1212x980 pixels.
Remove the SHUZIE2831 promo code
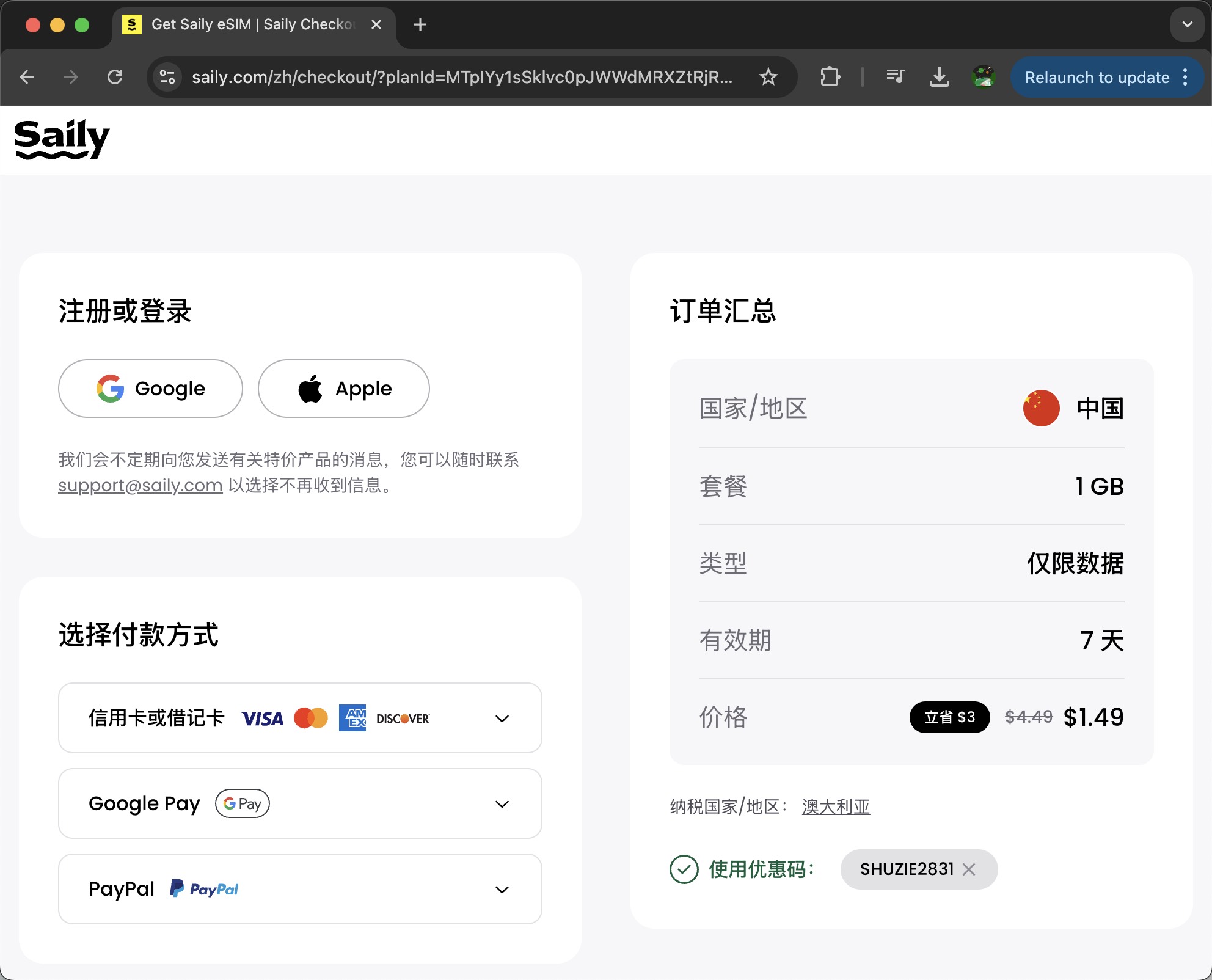click(x=969, y=869)
